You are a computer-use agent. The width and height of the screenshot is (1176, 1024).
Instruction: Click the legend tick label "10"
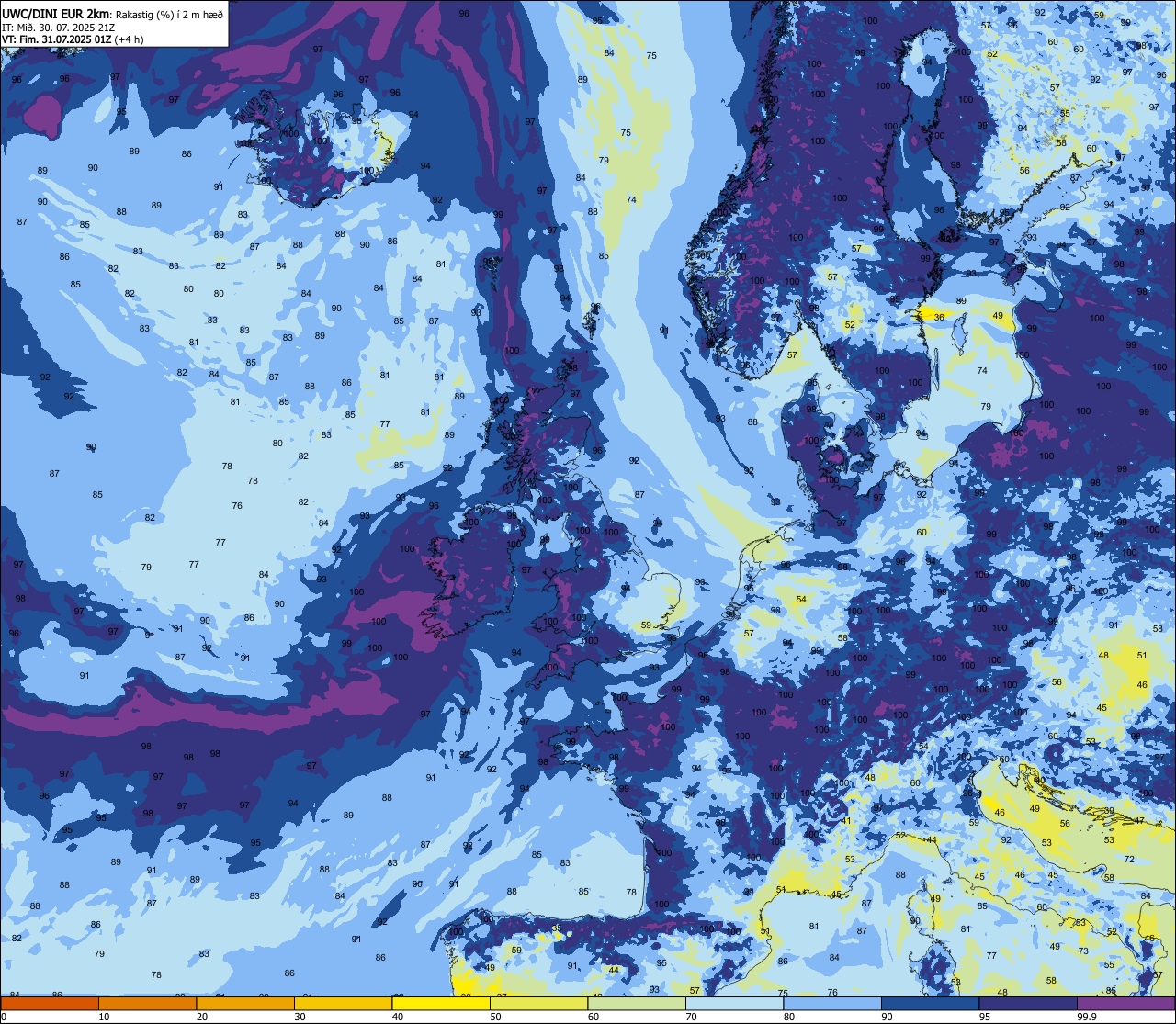(104, 1017)
